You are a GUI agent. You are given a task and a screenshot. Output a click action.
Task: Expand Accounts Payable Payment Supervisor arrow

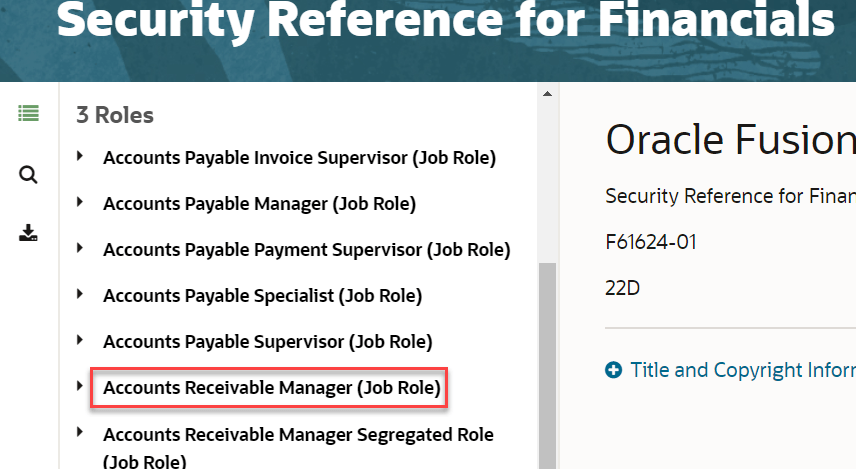tap(80, 248)
